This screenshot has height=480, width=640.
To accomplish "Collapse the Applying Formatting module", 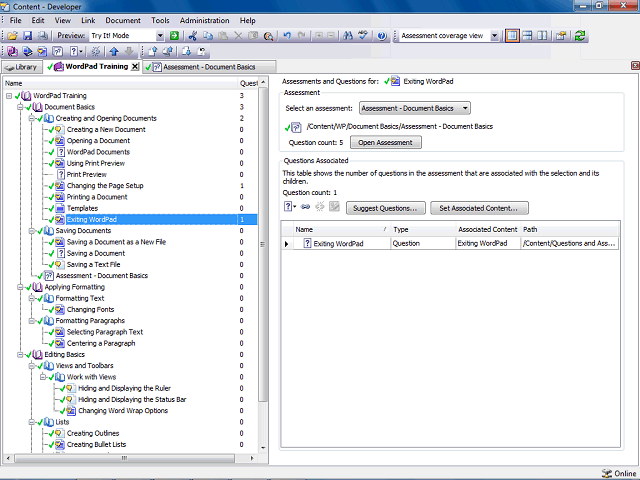I will pos(20,287).
